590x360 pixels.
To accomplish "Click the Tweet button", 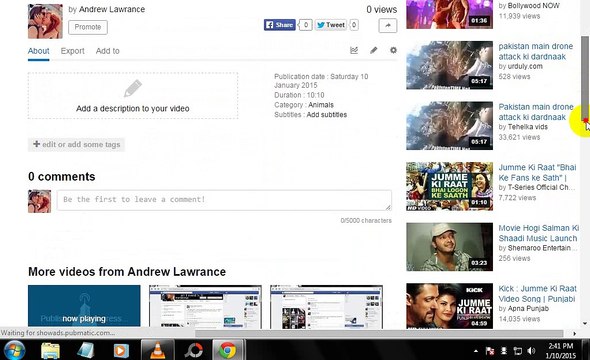I will click(x=330, y=25).
